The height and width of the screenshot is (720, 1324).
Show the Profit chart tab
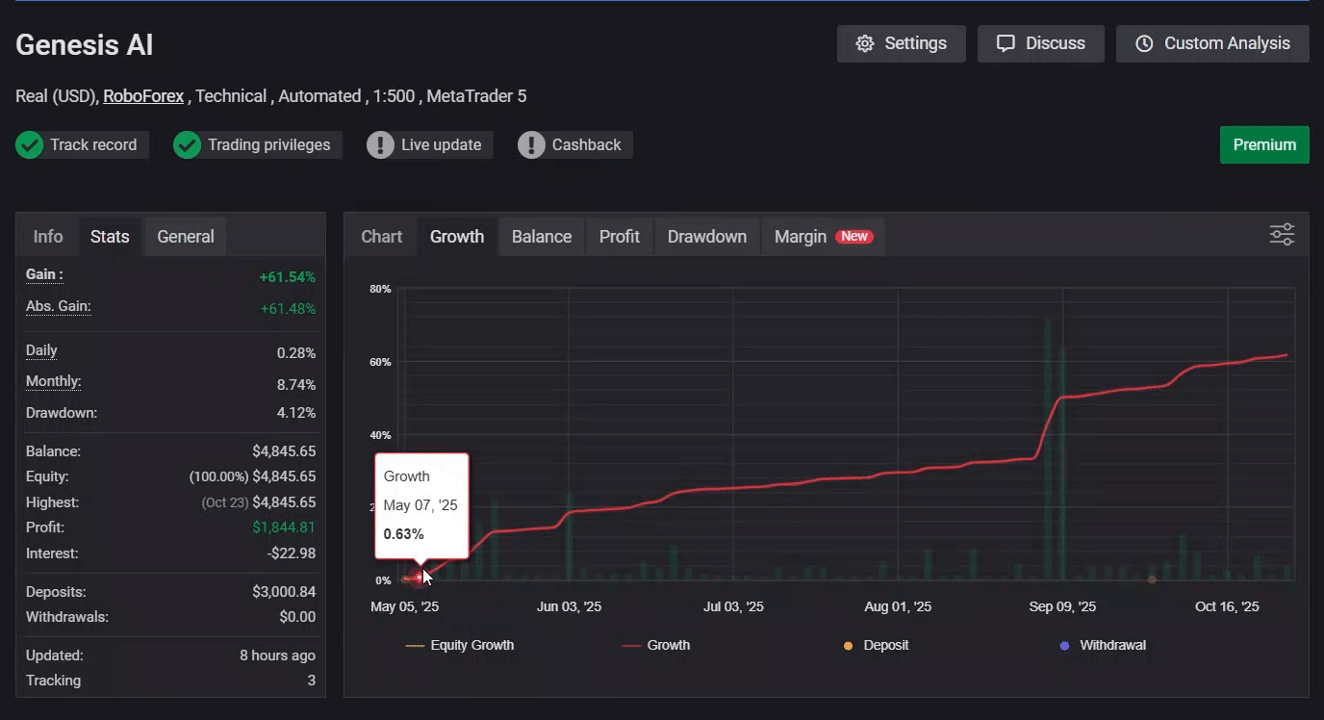(620, 237)
